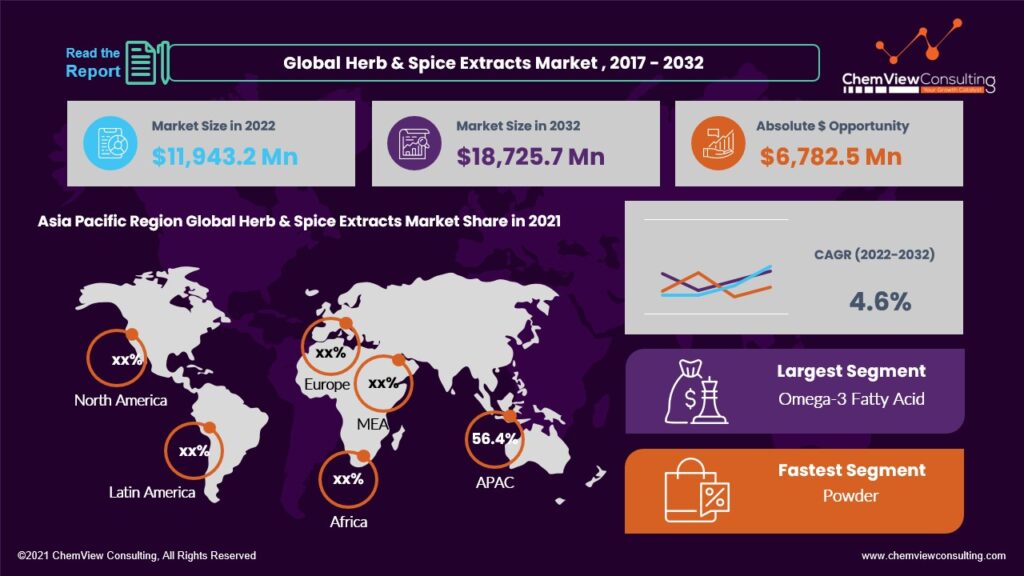Select the Africa xx% circle marker

click(347, 479)
